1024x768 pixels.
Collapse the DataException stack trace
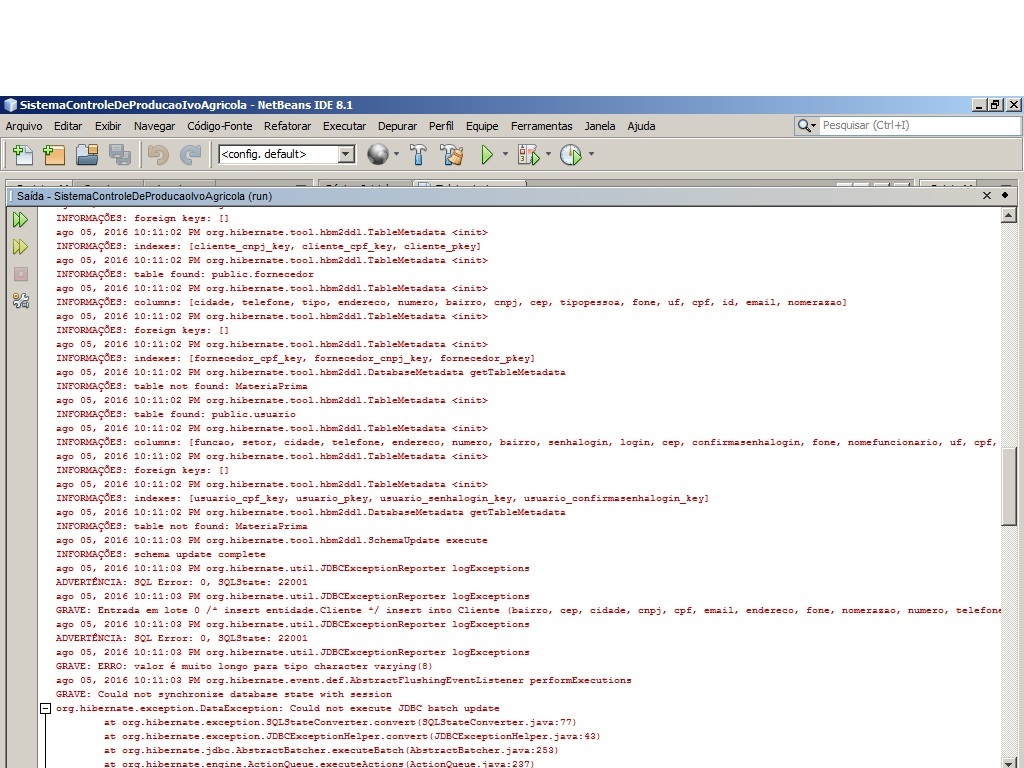click(x=45, y=709)
